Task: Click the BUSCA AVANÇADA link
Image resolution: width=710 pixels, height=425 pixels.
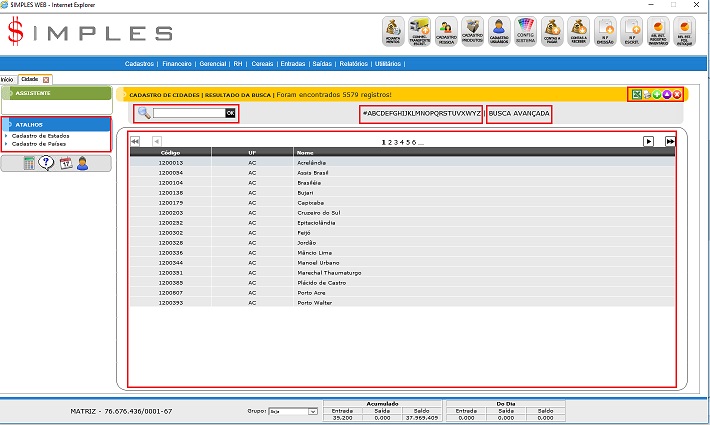Action: click(x=519, y=113)
